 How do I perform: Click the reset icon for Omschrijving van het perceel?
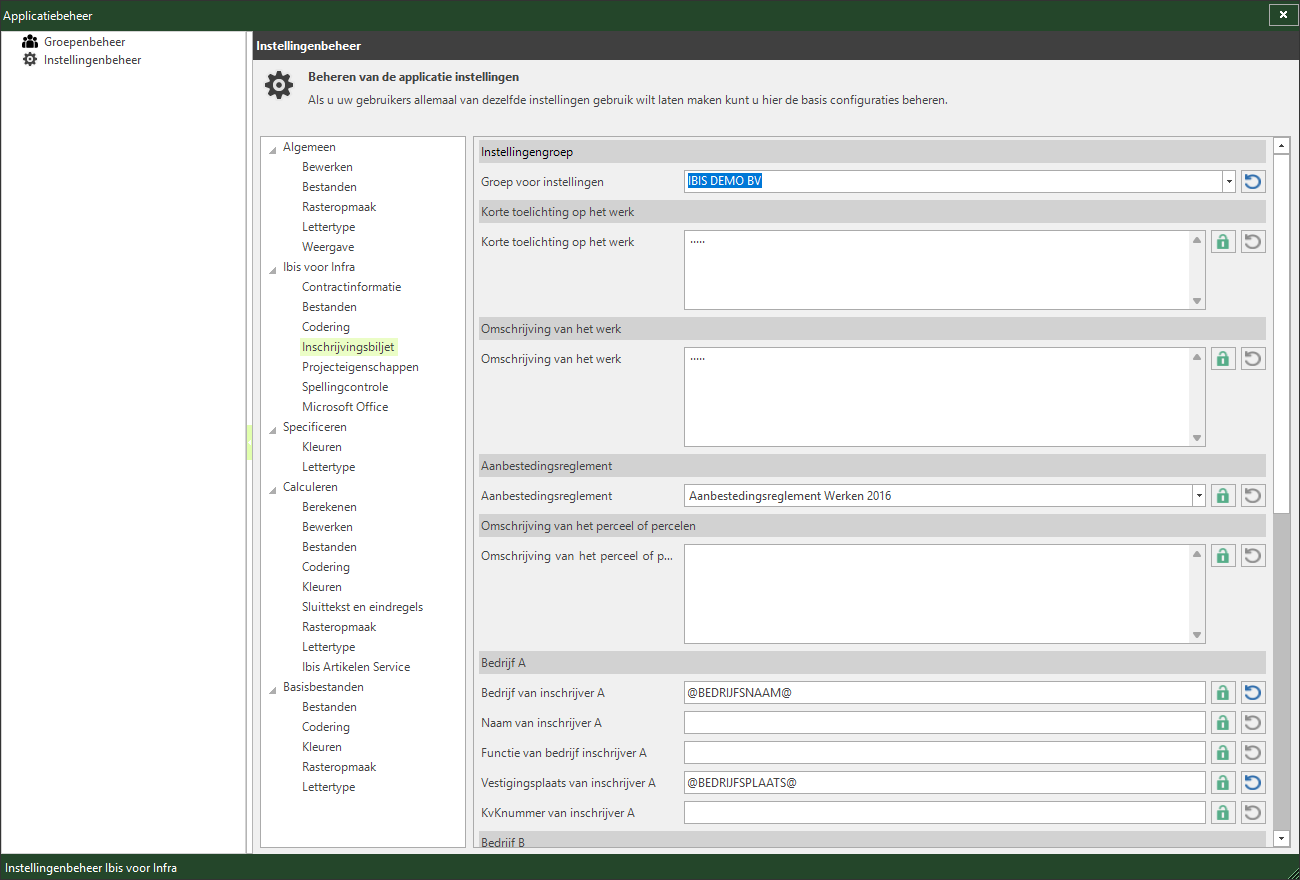coord(1253,555)
